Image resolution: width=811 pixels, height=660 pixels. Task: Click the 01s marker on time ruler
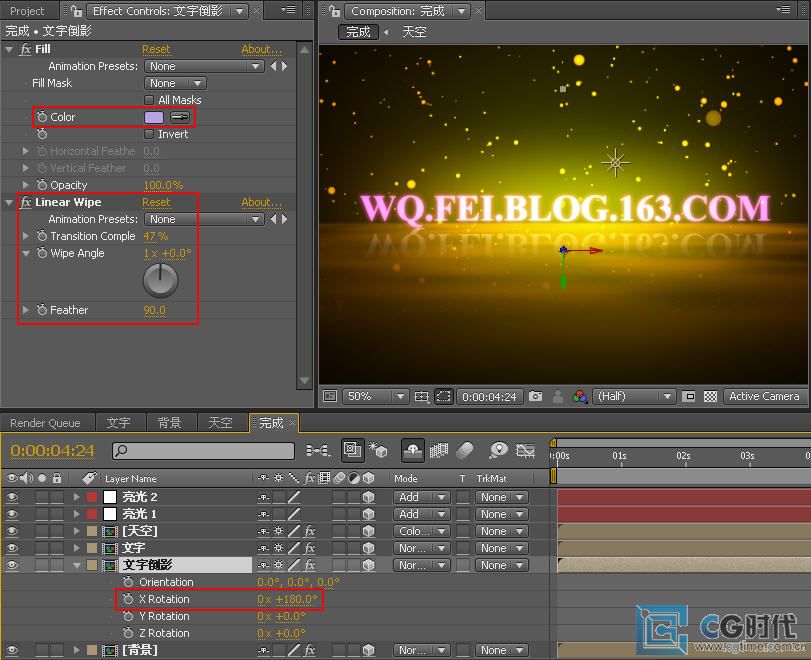point(620,456)
